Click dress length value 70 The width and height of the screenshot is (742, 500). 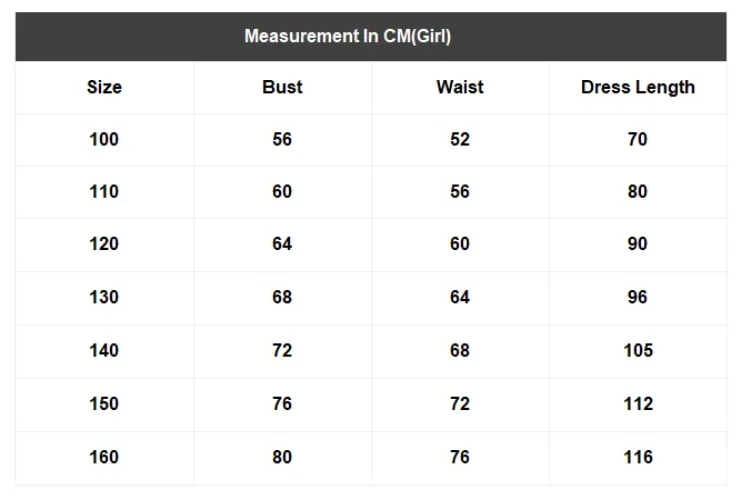coord(637,139)
